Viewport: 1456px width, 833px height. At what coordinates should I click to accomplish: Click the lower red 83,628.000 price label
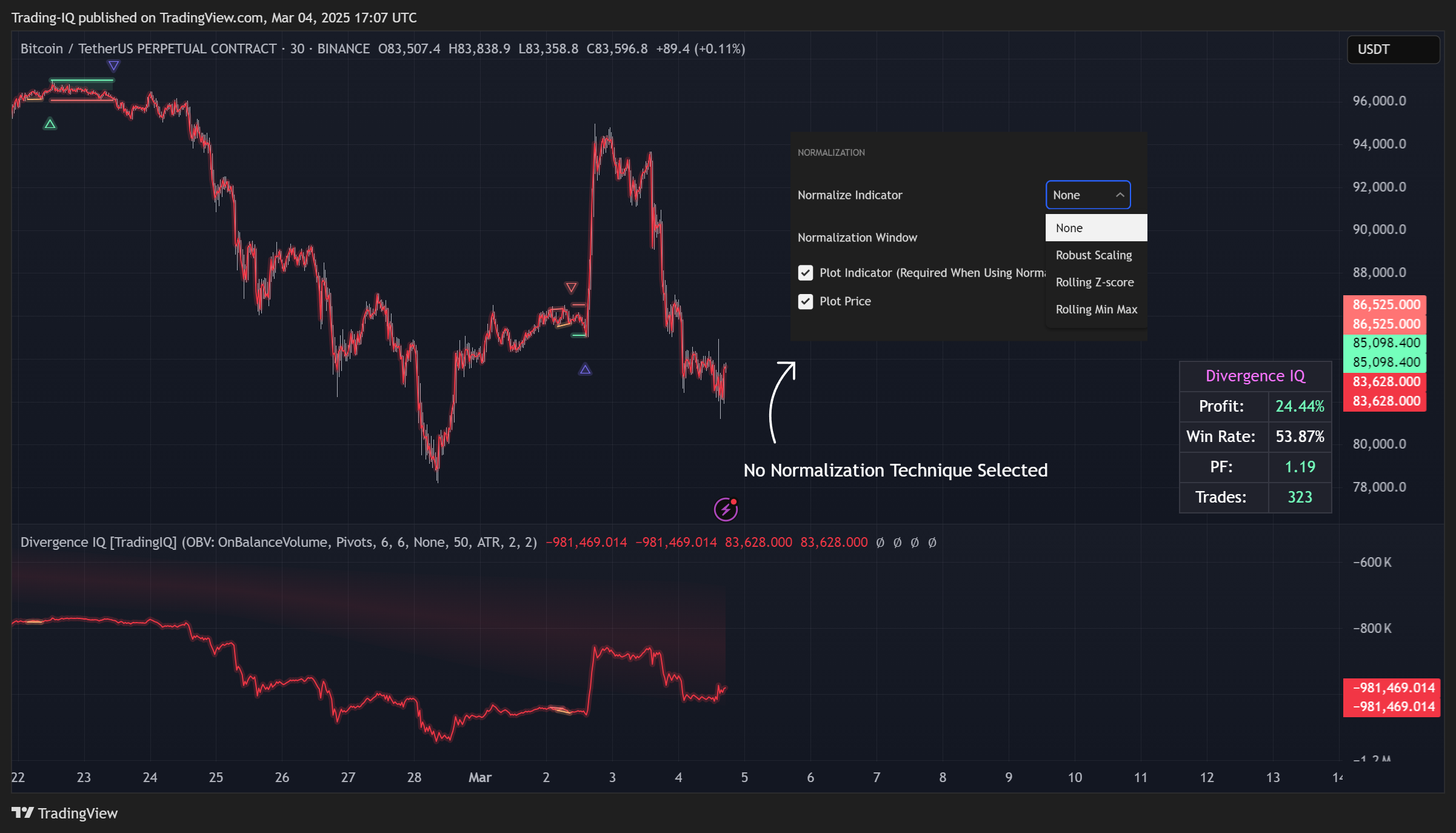click(x=1385, y=401)
